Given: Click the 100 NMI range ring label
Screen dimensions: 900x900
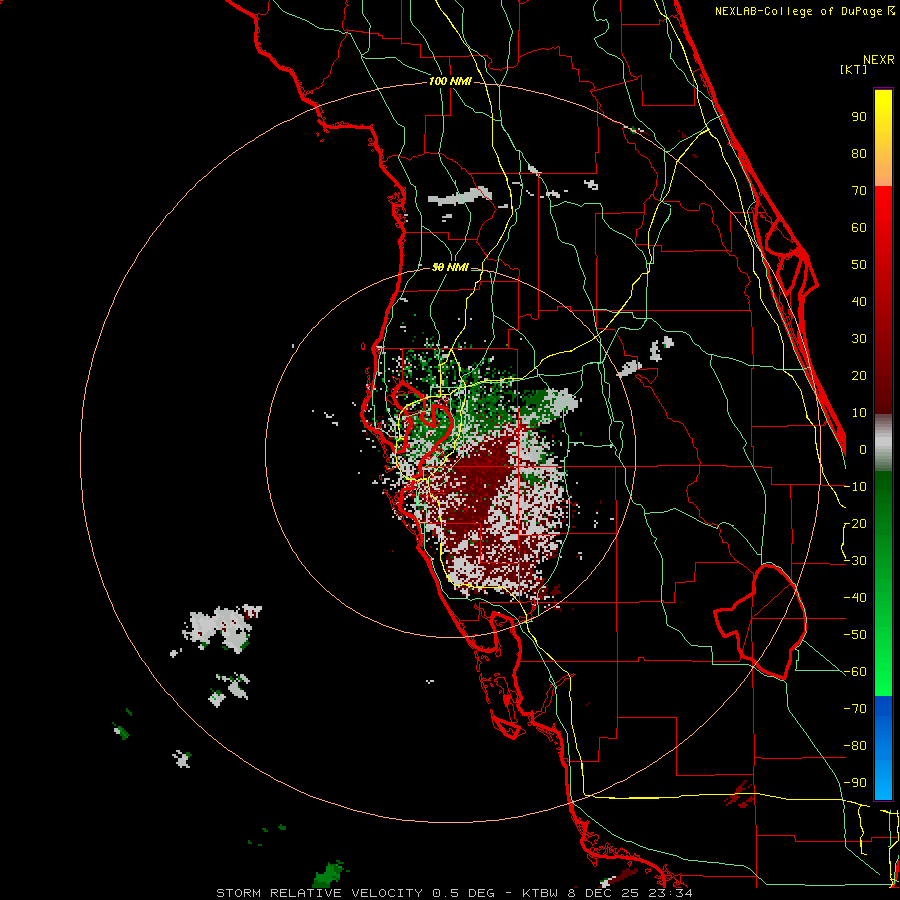Looking at the screenshot, I should [450, 82].
